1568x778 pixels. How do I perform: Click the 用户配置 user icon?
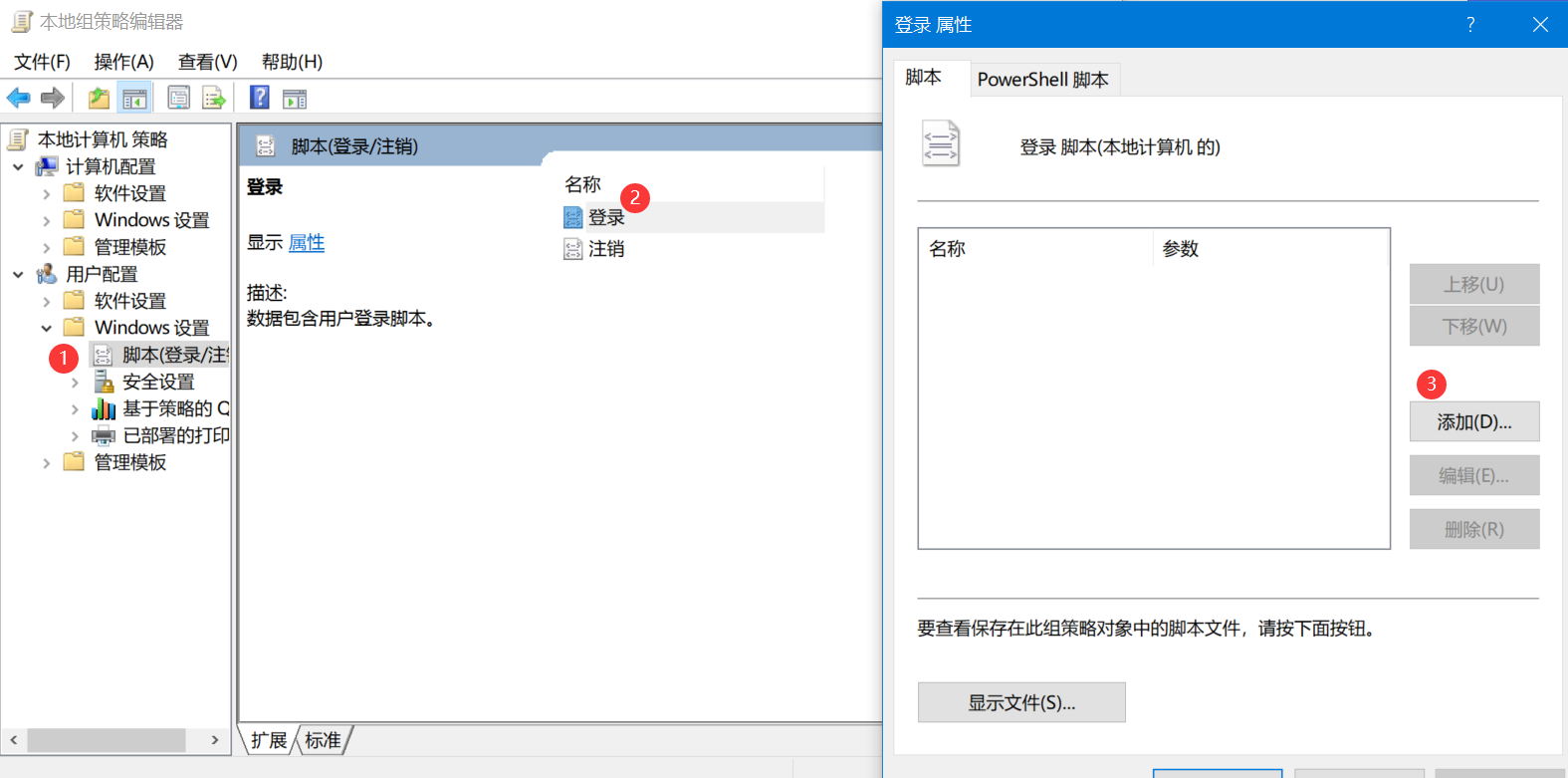coord(46,273)
